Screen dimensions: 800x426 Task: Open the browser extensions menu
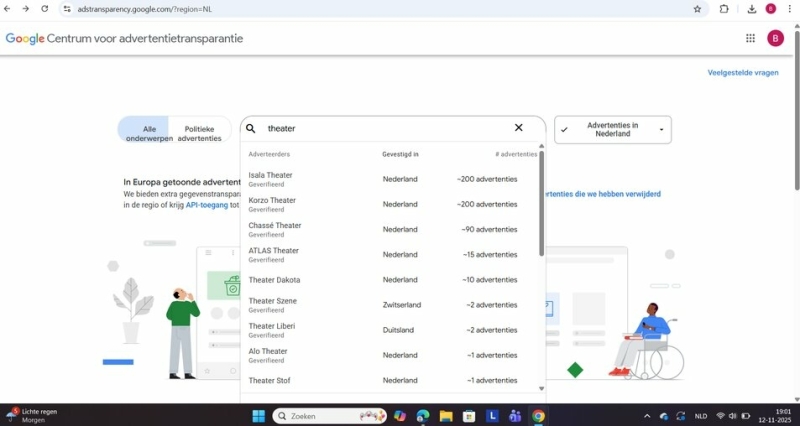coord(724,9)
